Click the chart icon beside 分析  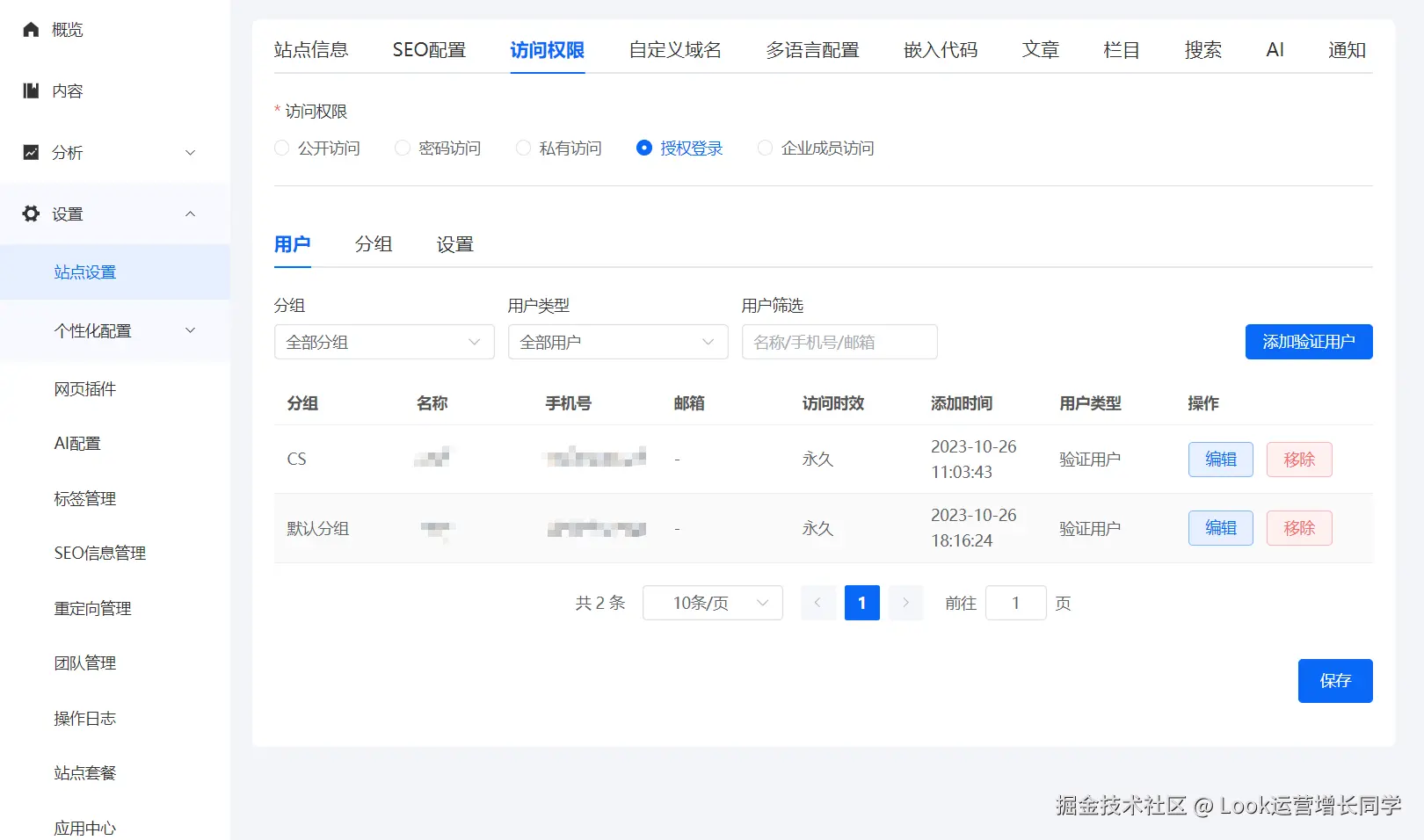pyautogui.click(x=31, y=152)
